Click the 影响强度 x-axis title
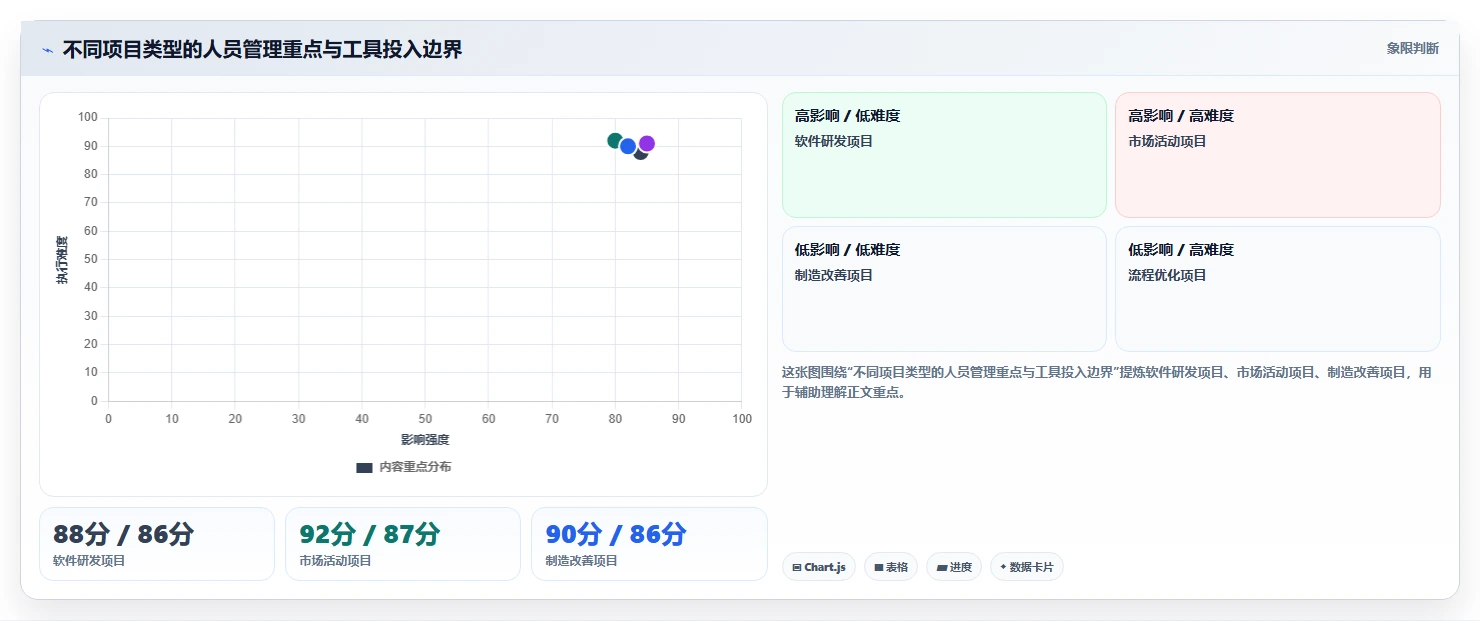The width and height of the screenshot is (1480, 621). point(425,440)
